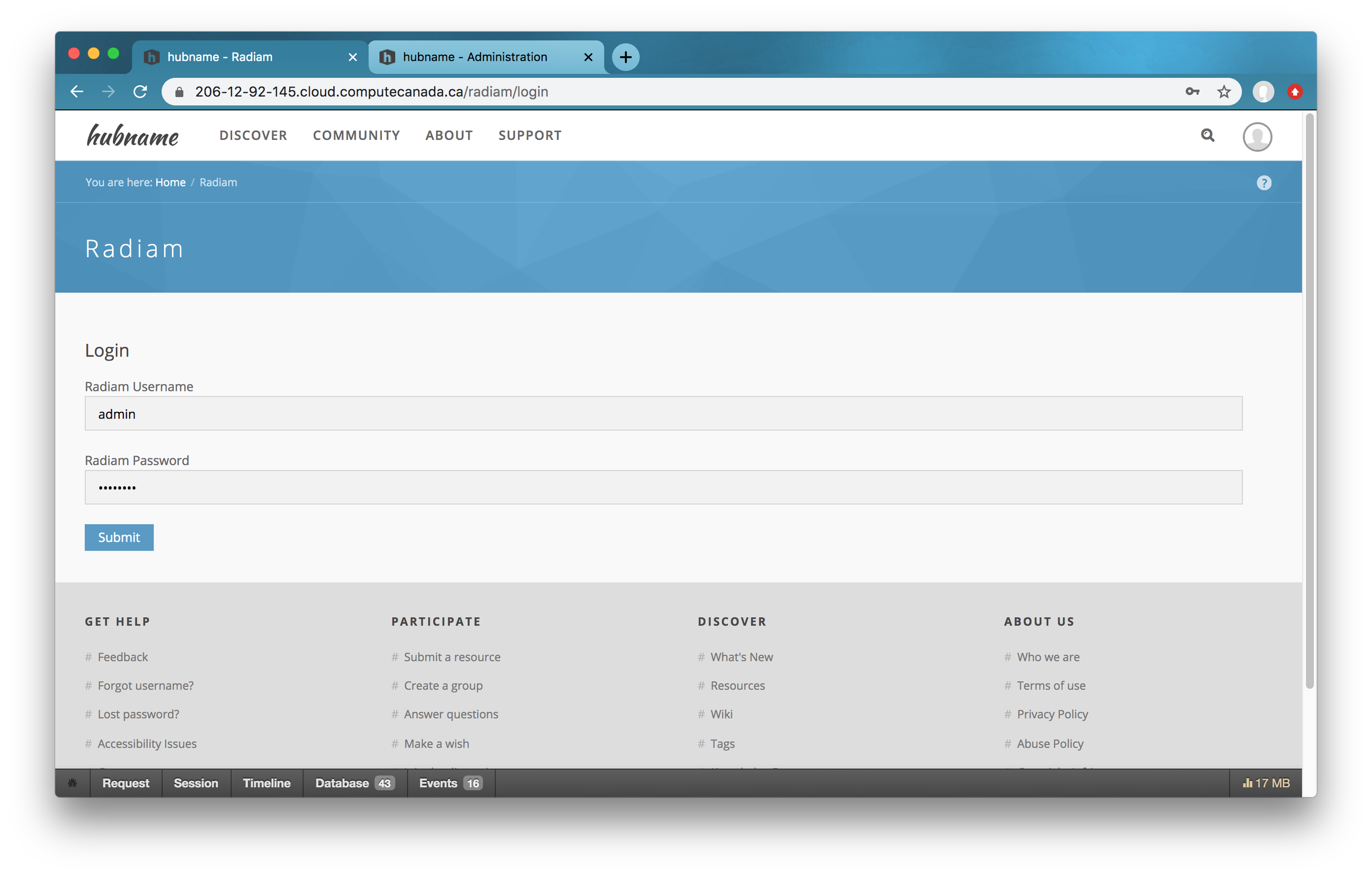This screenshot has height=876, width=1372.
Task: Click the 17 MB memory indicator
Action: tap(1266, 783)
